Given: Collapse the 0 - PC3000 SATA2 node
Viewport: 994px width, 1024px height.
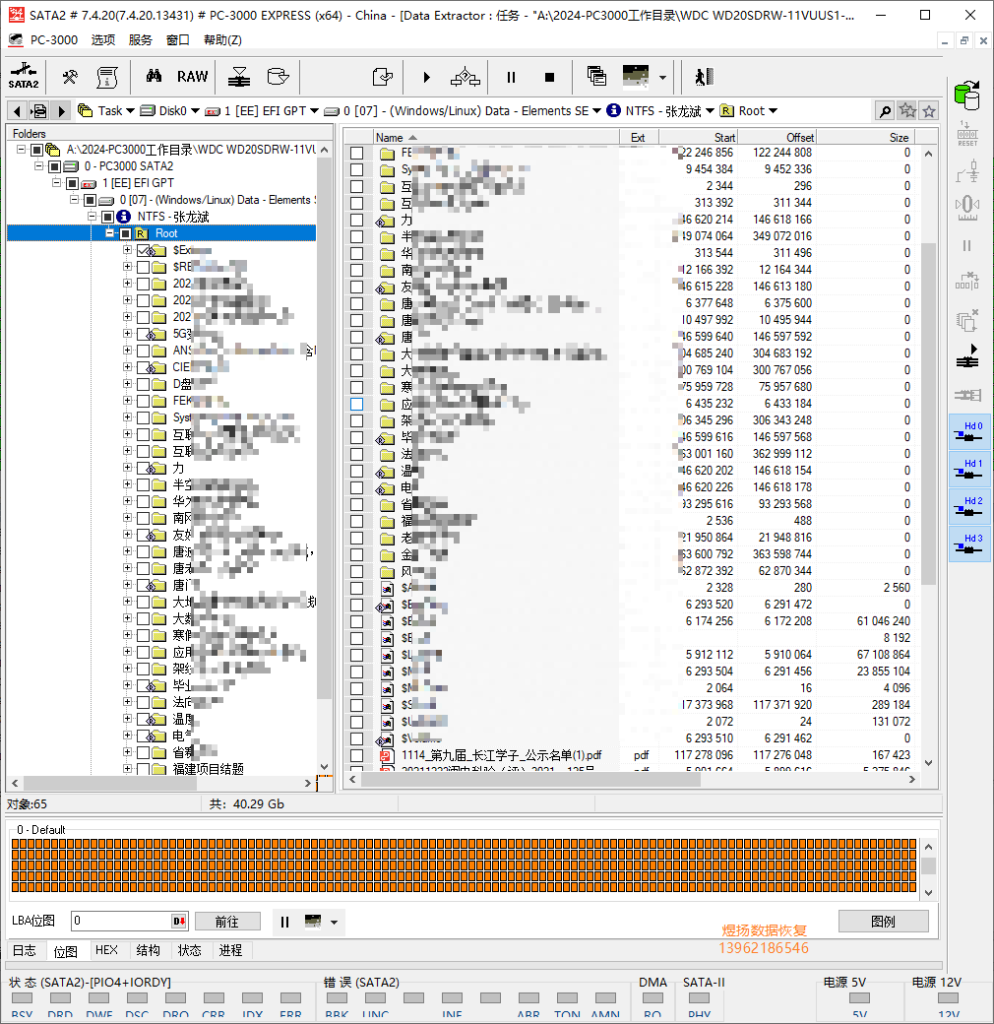Looking at the screenshot, I should coord(39,166).
